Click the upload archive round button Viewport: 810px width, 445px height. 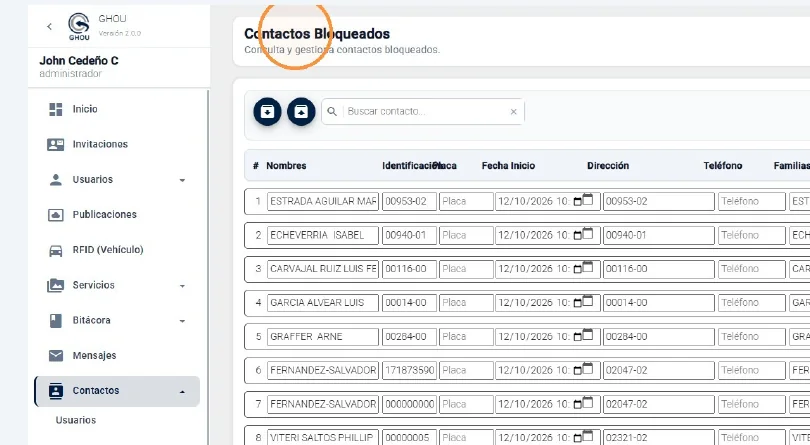[x=301, y=112]
